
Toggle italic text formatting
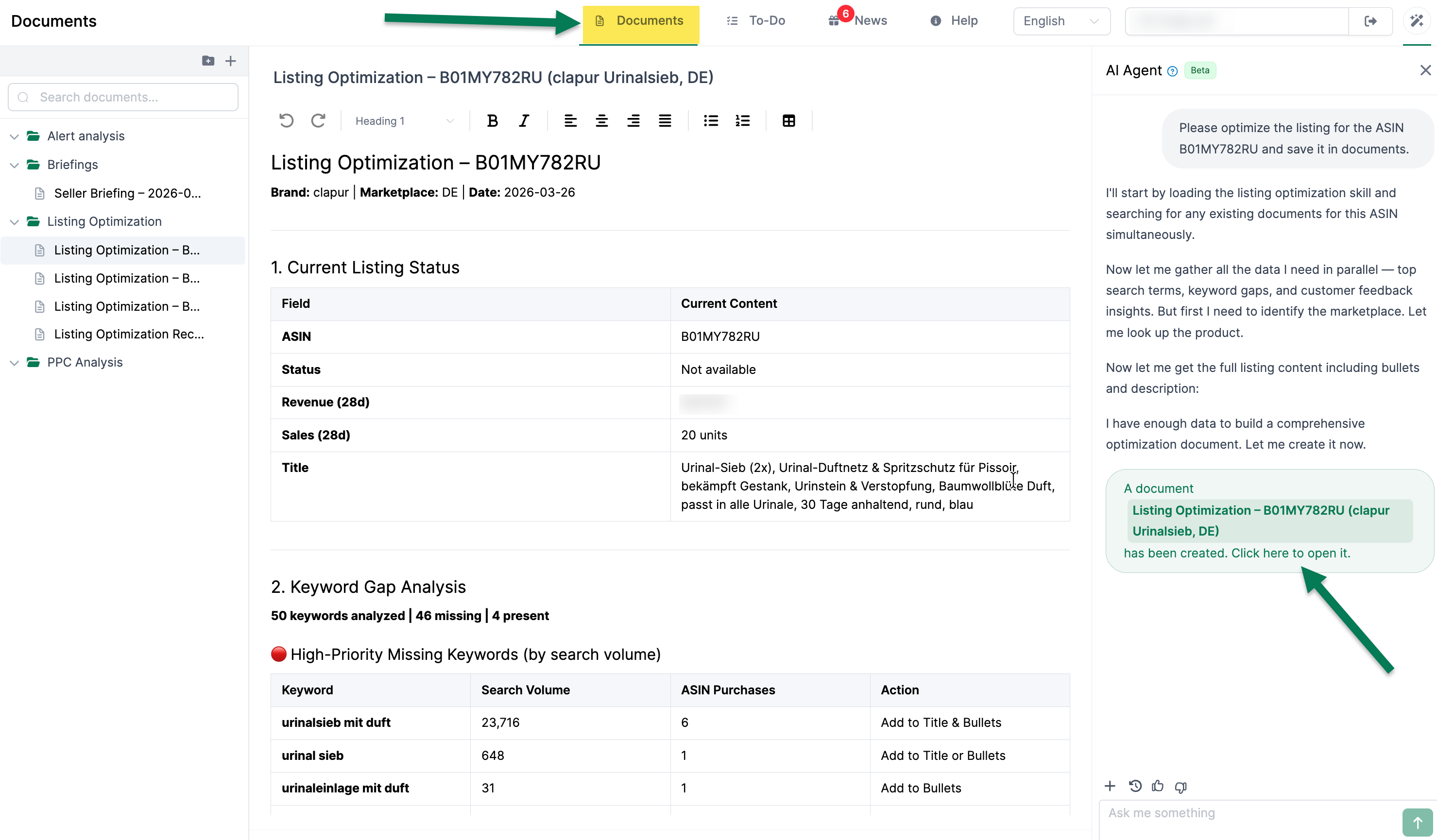click(x=524, y=121)
